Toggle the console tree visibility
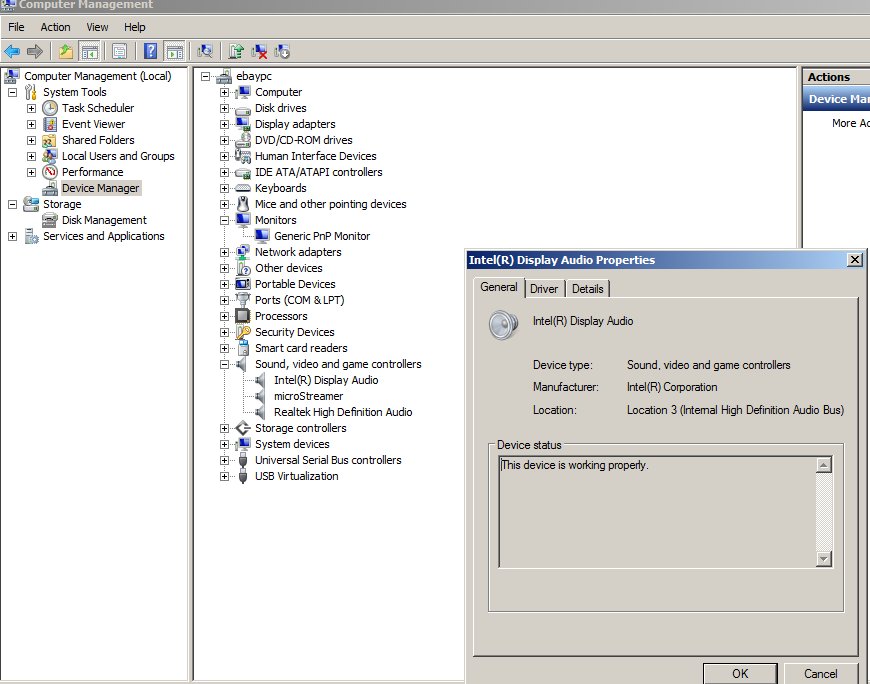Image resolution: width=870 pixels, height=684 pixels. coord(90,51)
